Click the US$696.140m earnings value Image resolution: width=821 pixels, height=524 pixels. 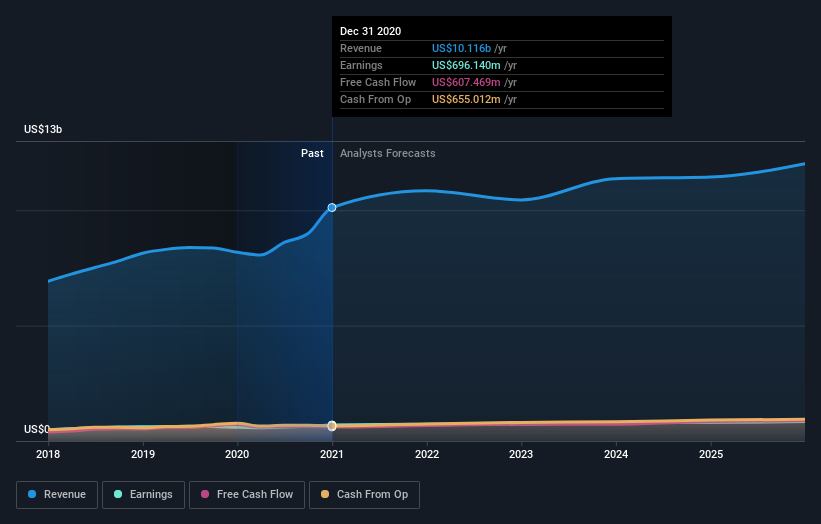(x=466, y=65)
